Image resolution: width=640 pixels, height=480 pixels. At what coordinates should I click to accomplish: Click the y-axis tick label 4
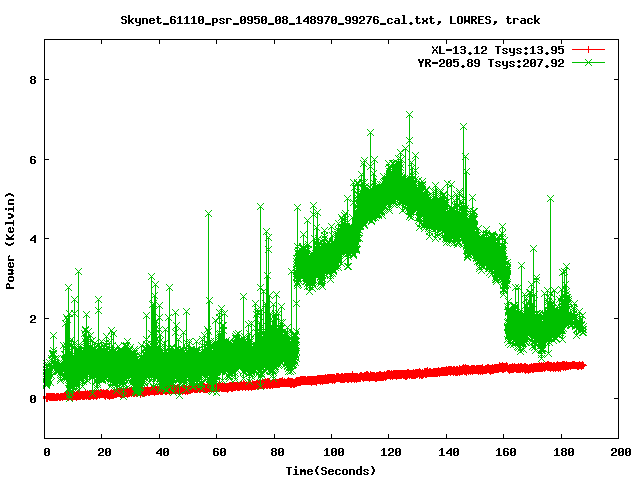(x=33, y=239)
